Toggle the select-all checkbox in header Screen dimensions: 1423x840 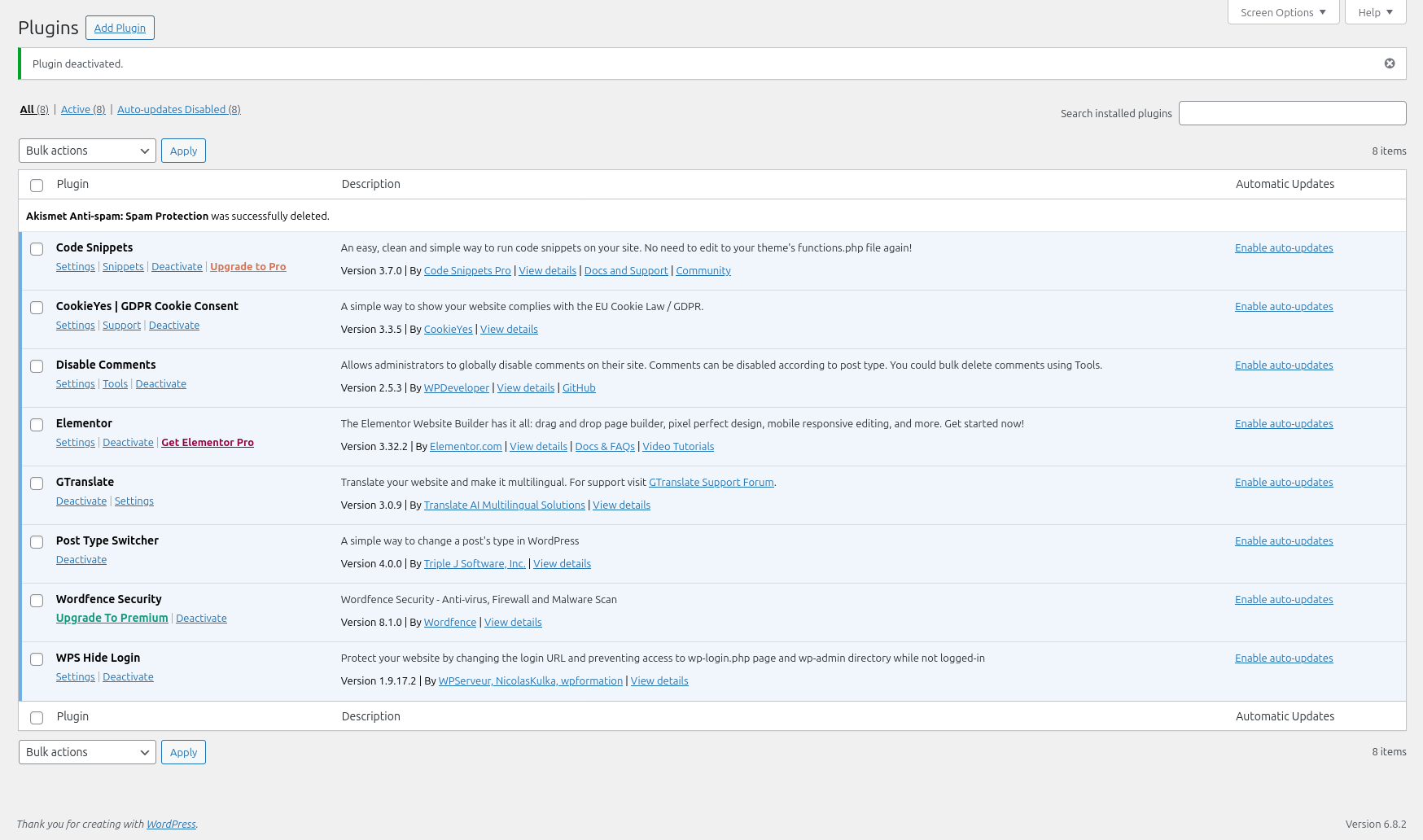[x=37, y=186]
